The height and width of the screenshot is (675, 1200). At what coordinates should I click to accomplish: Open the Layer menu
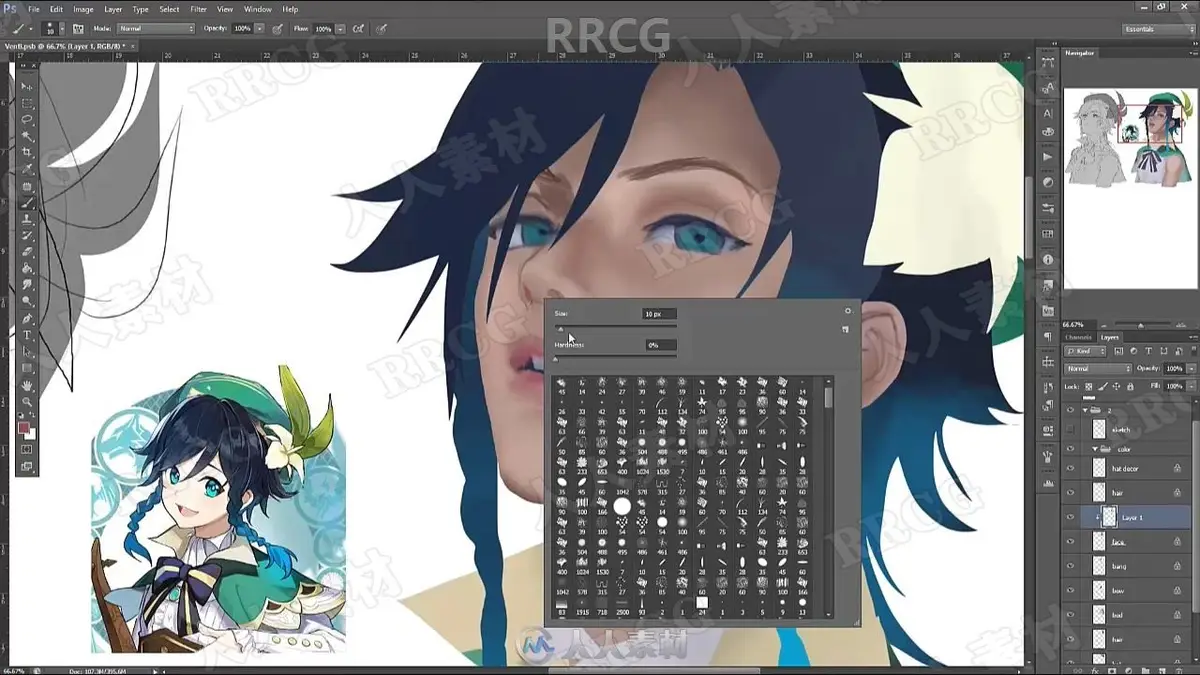click(113, 9)
